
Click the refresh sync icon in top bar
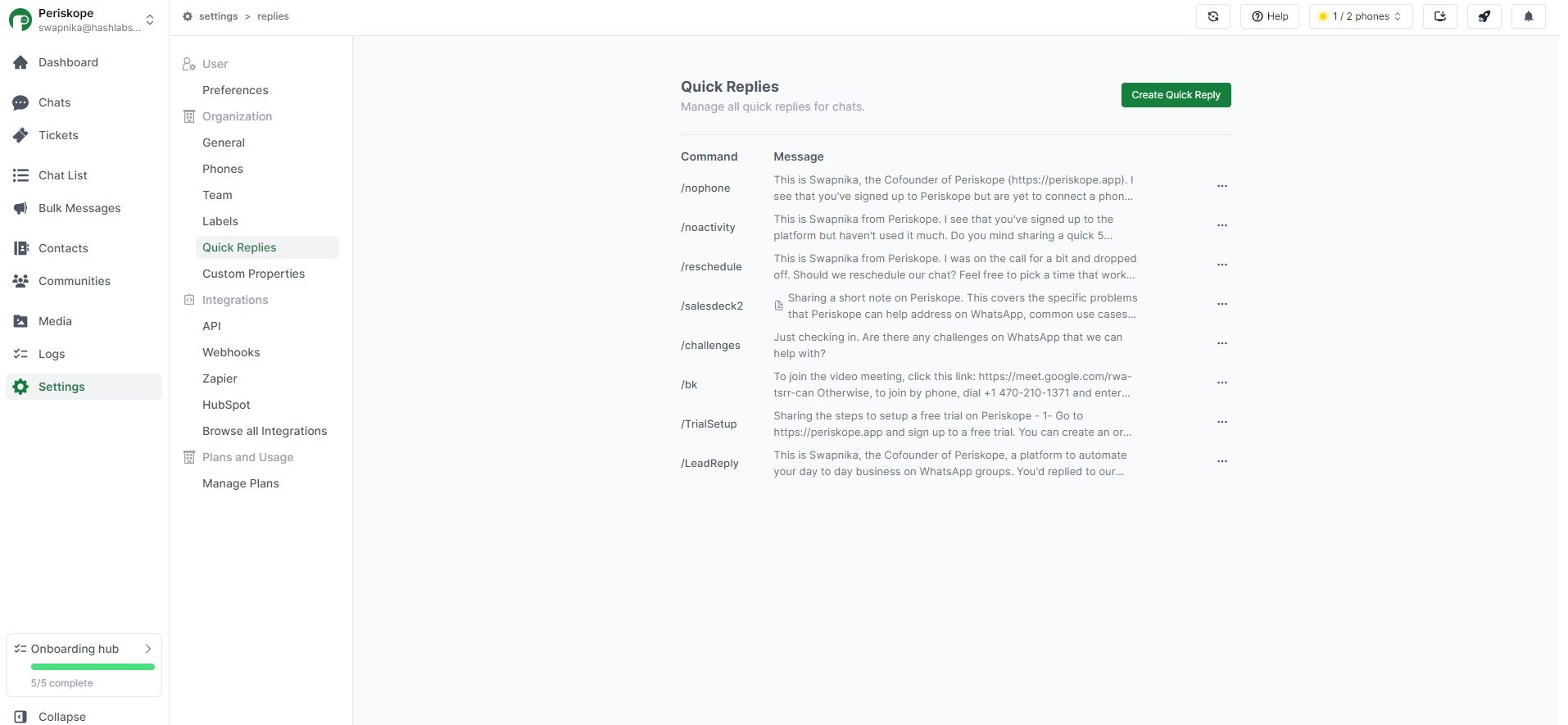point(1213,16)
